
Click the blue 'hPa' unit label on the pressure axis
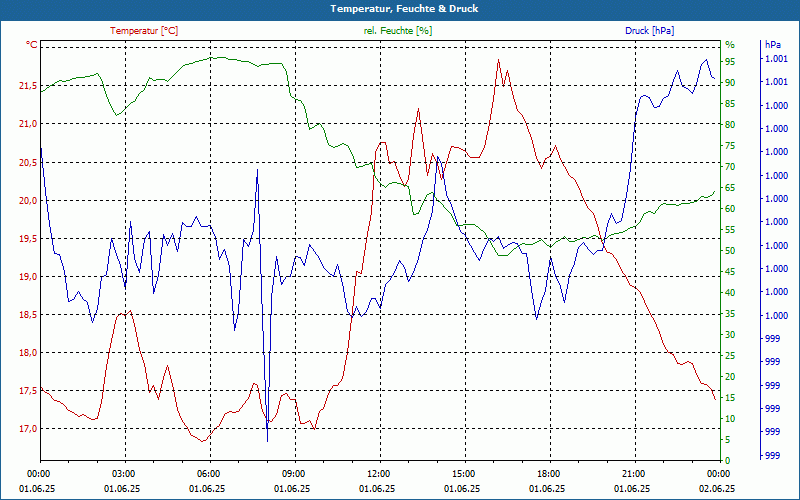(773, 45)
